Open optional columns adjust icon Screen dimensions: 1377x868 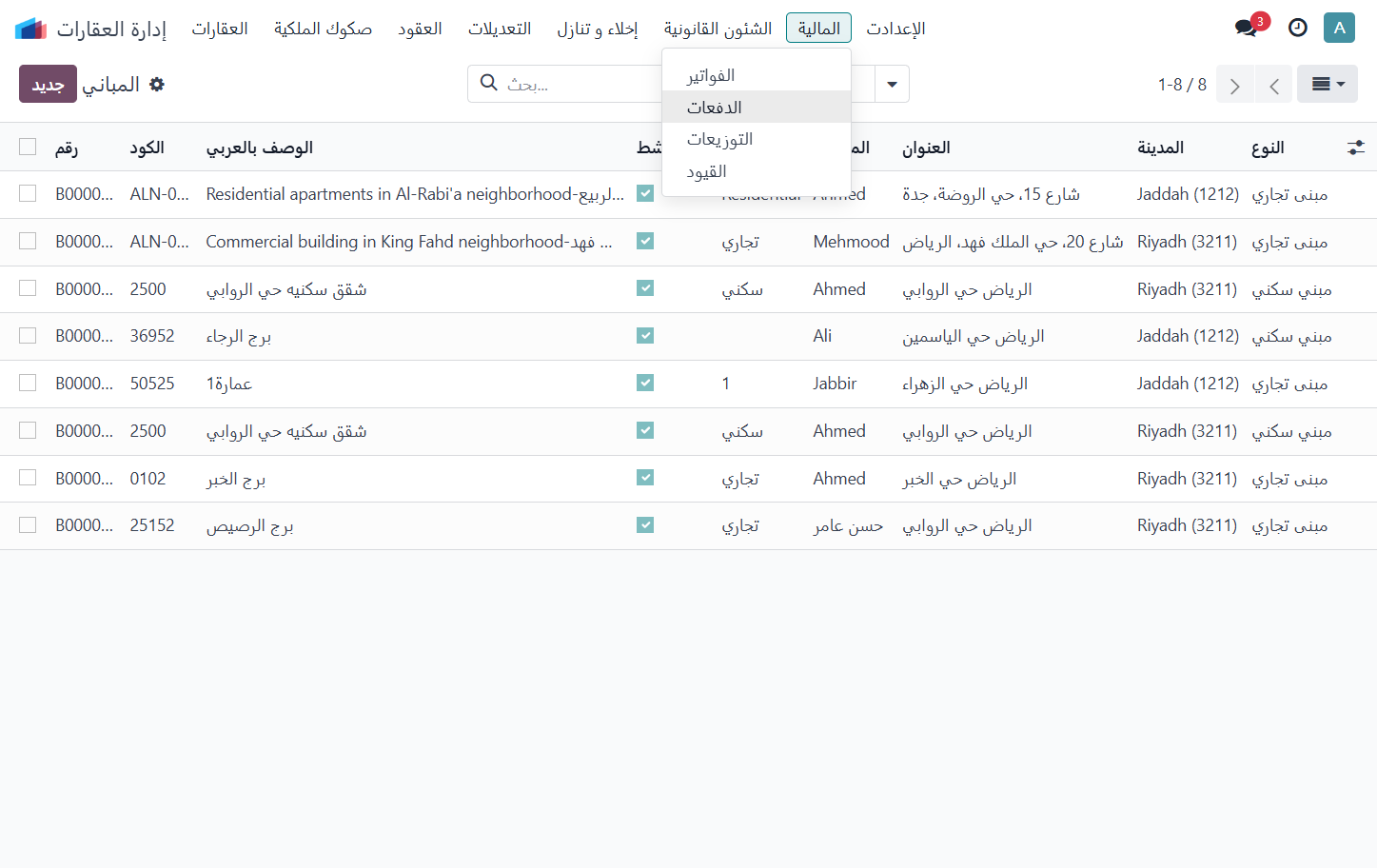click(x=1356, y=148)
